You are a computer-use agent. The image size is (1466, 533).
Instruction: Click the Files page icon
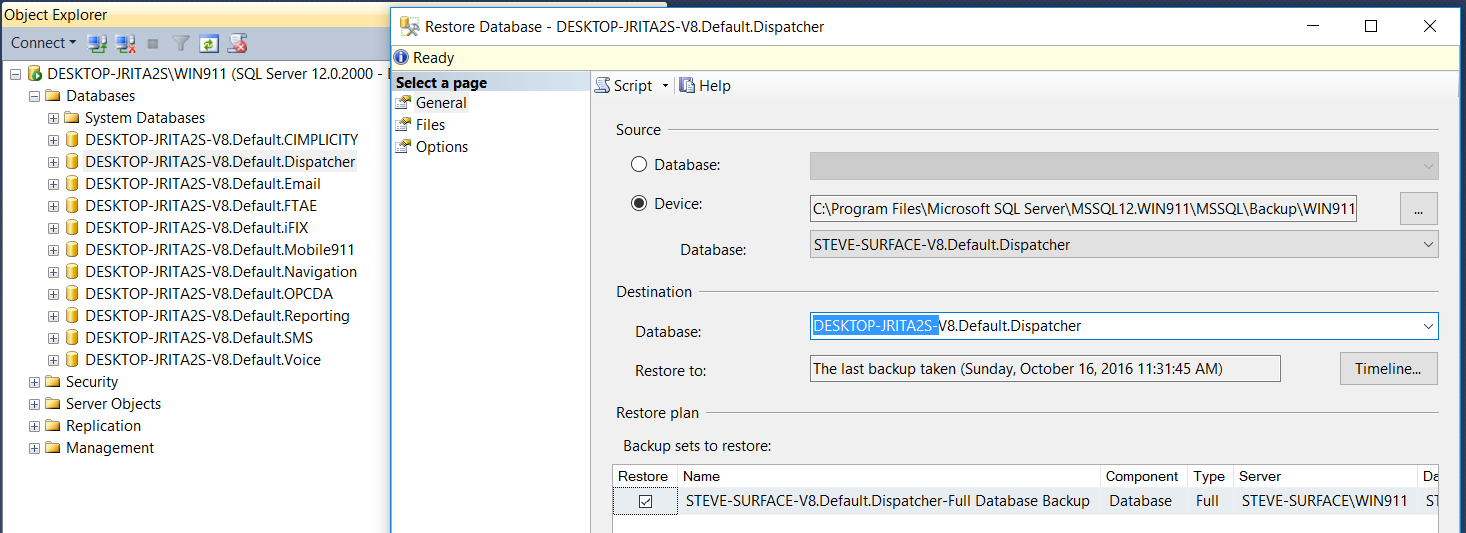click(403, 125)
